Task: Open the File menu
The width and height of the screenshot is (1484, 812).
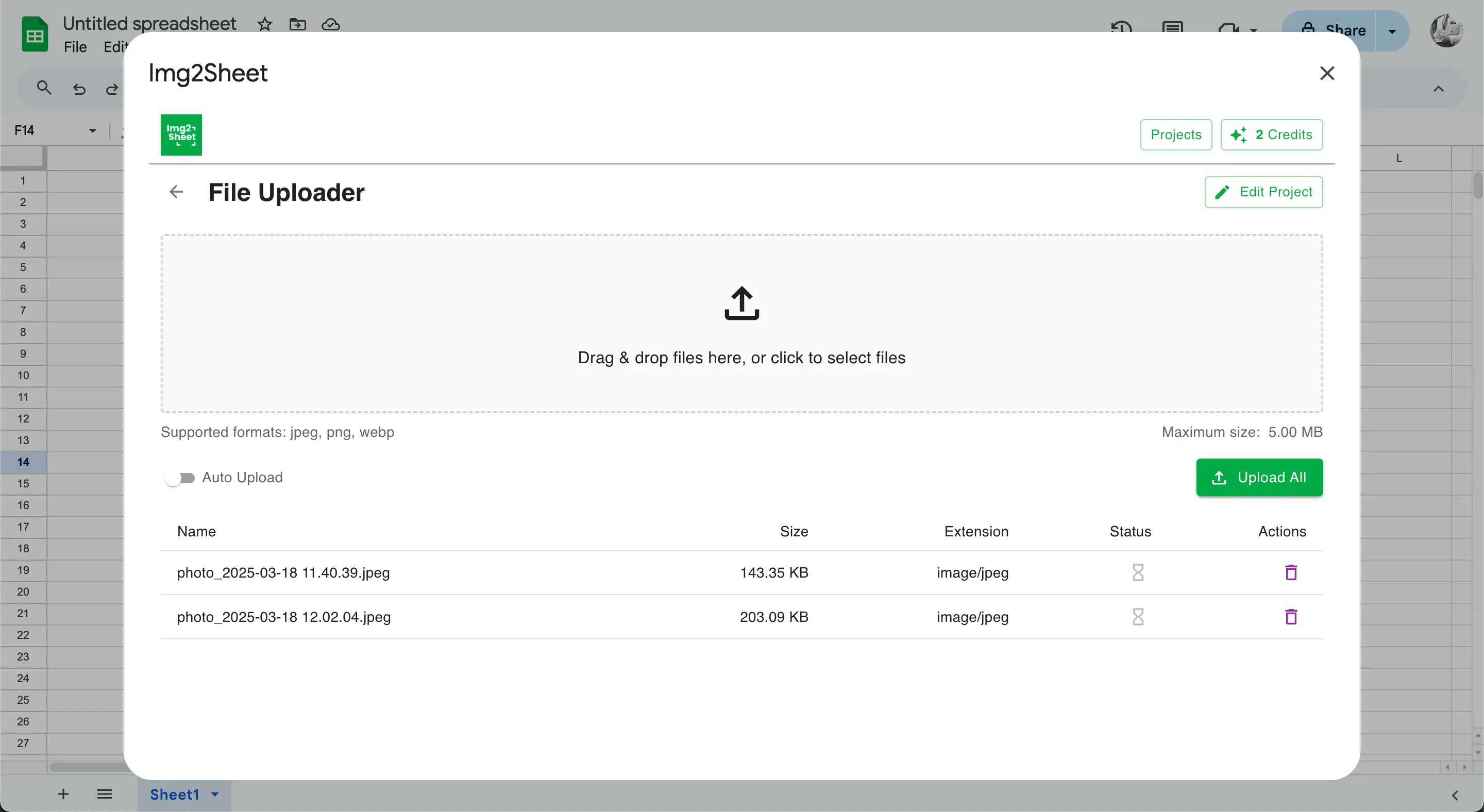Action: [x=75, y=47]
